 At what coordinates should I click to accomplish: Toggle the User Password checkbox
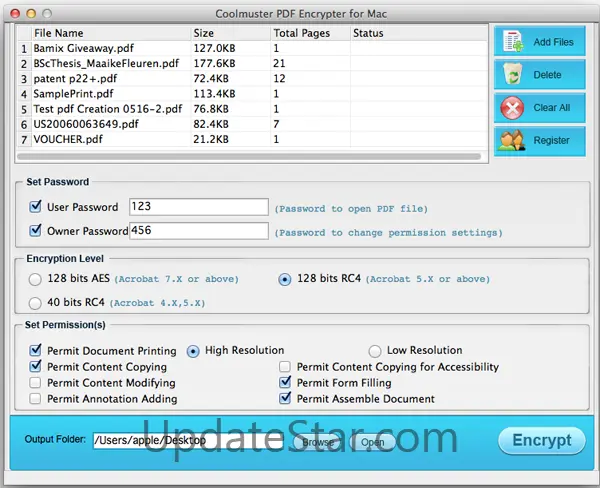[x=35, y=207]
